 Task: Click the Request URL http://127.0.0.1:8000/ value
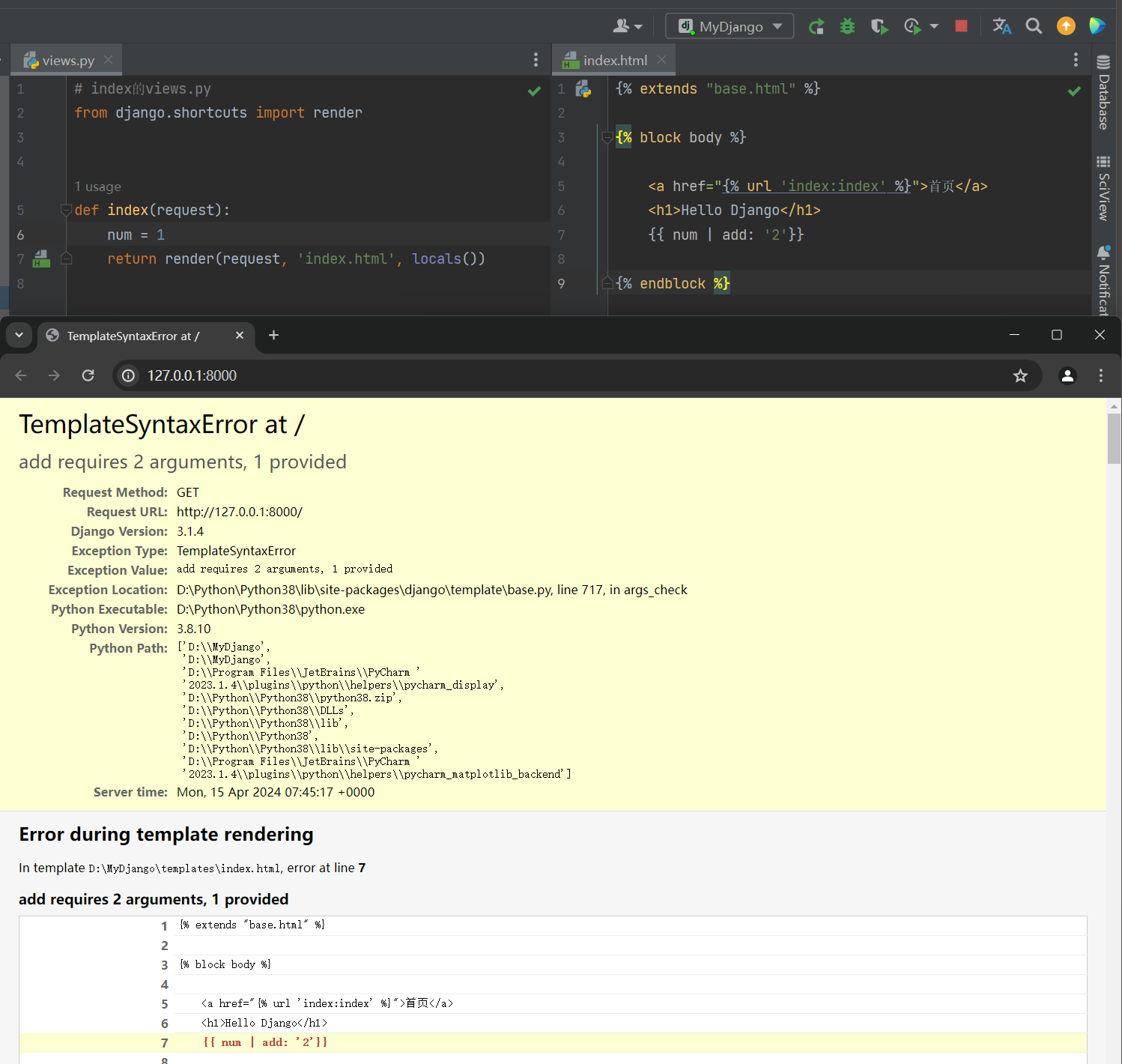(240, 512)
